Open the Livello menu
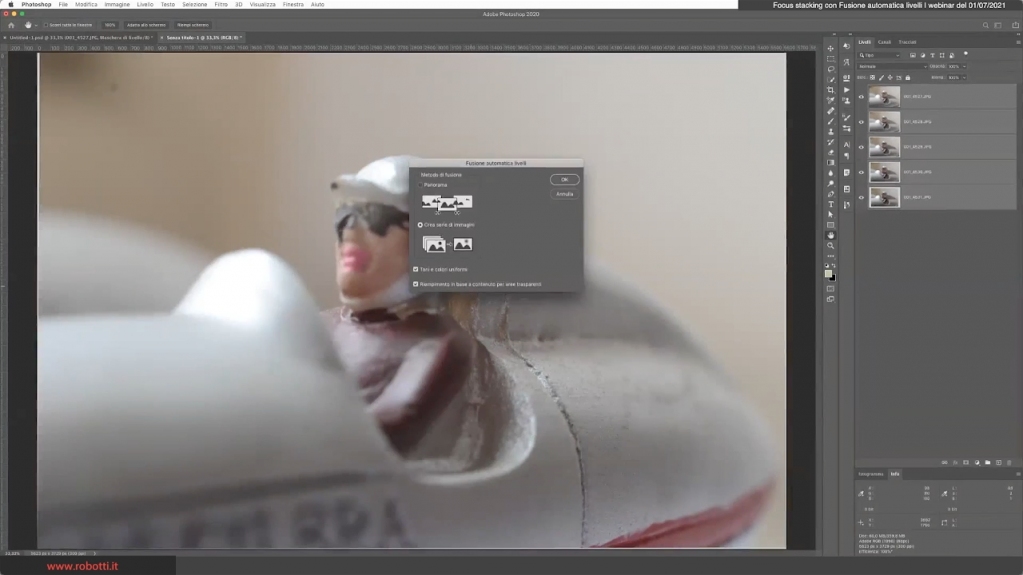 145,5
